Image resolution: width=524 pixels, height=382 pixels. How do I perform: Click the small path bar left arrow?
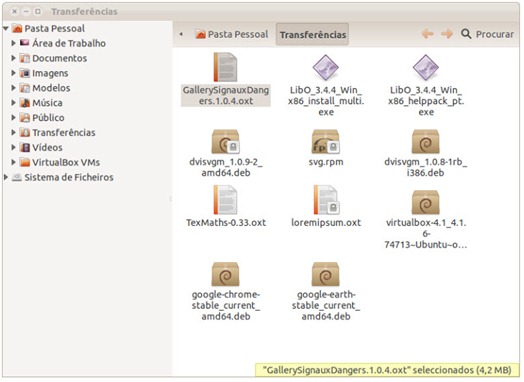coord(181,34)
